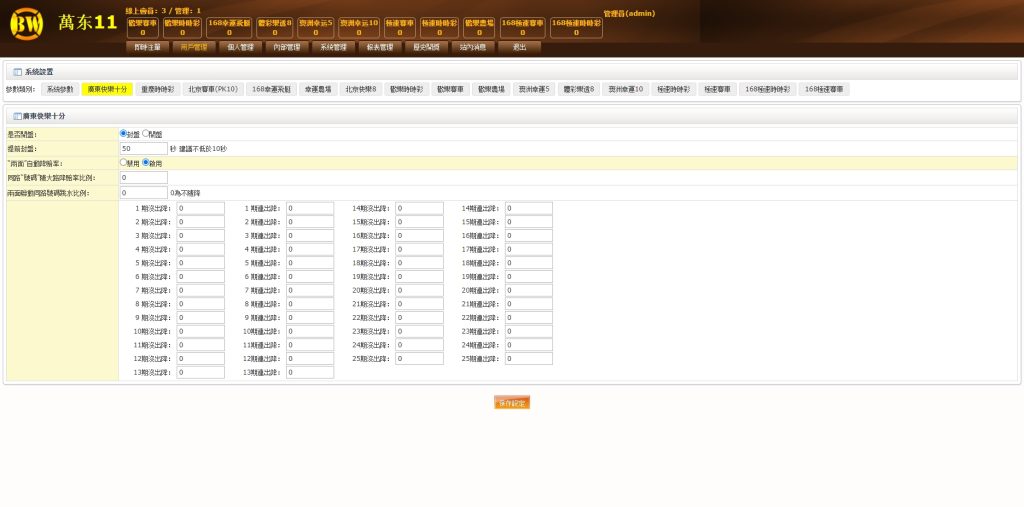
Task: Switch to the 澳洲幸運5 parameter tab
Action: (x=534, y=90)
